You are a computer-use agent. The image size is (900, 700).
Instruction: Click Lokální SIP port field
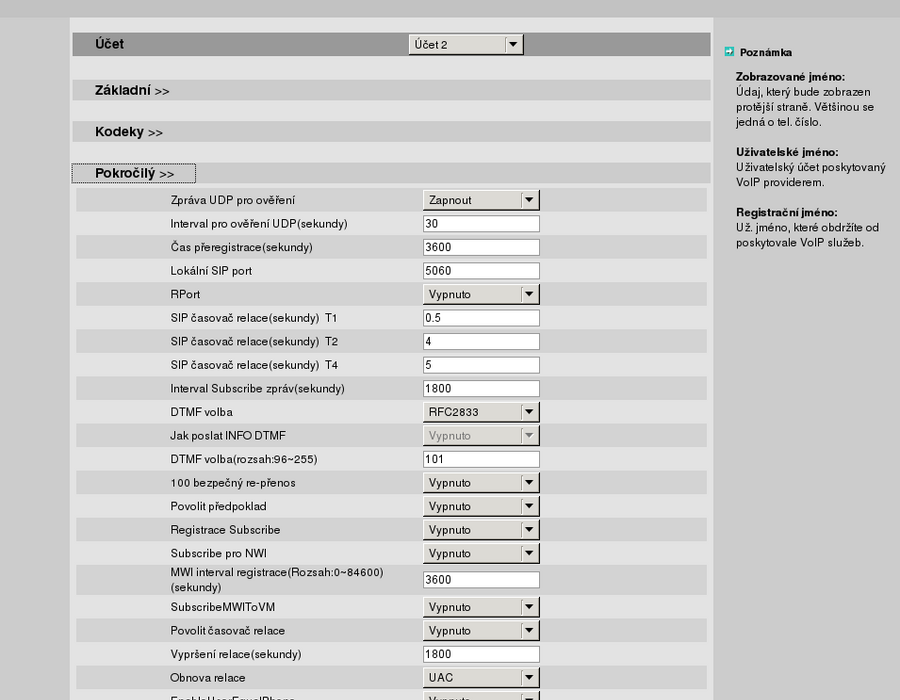(481, 271)
